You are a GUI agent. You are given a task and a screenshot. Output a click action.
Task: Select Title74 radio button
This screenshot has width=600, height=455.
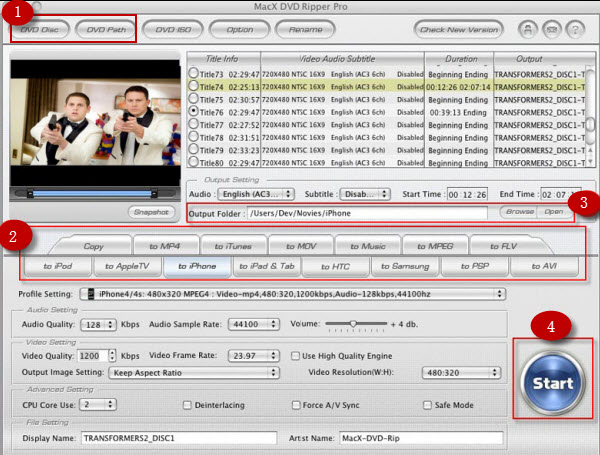tap(194, 85)
